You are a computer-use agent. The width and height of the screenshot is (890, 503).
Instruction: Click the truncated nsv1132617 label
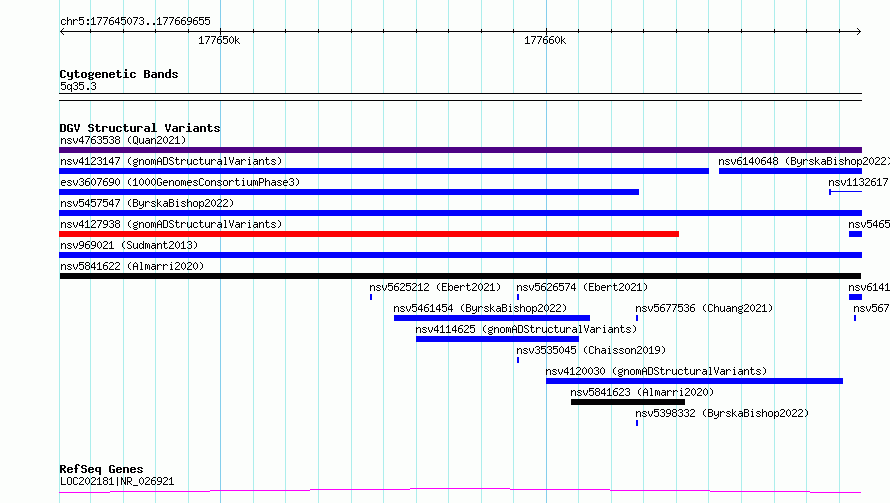(x=858, y=182)
